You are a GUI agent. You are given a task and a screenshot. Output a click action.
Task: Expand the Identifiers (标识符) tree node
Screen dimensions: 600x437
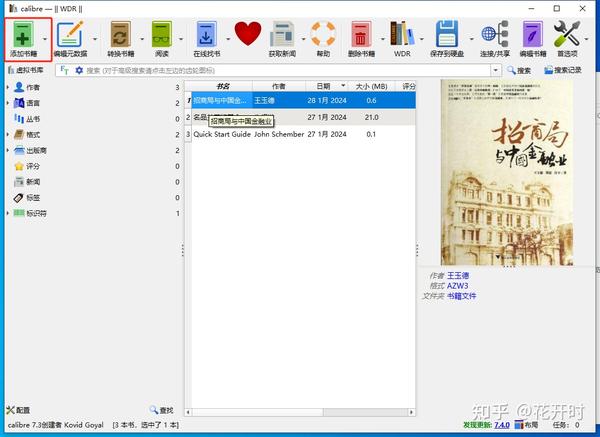[8, 213]
